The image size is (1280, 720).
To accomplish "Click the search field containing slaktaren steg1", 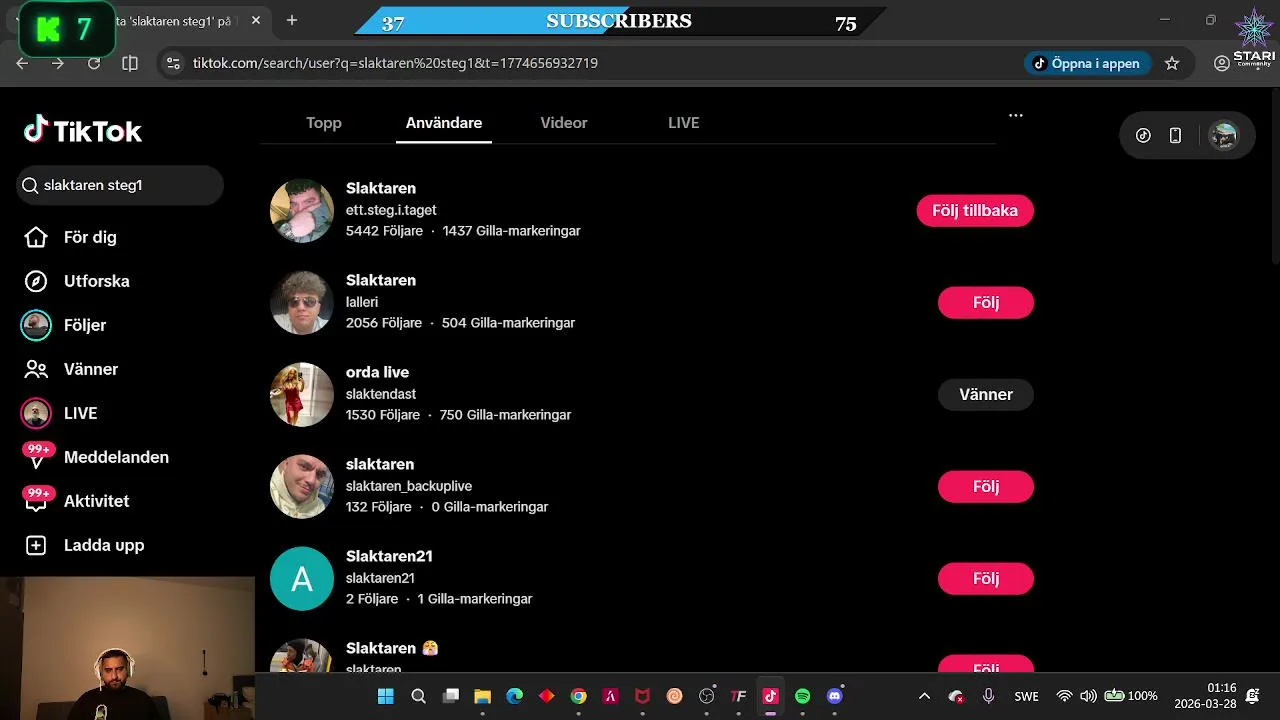I will click(x=120, y=185).
